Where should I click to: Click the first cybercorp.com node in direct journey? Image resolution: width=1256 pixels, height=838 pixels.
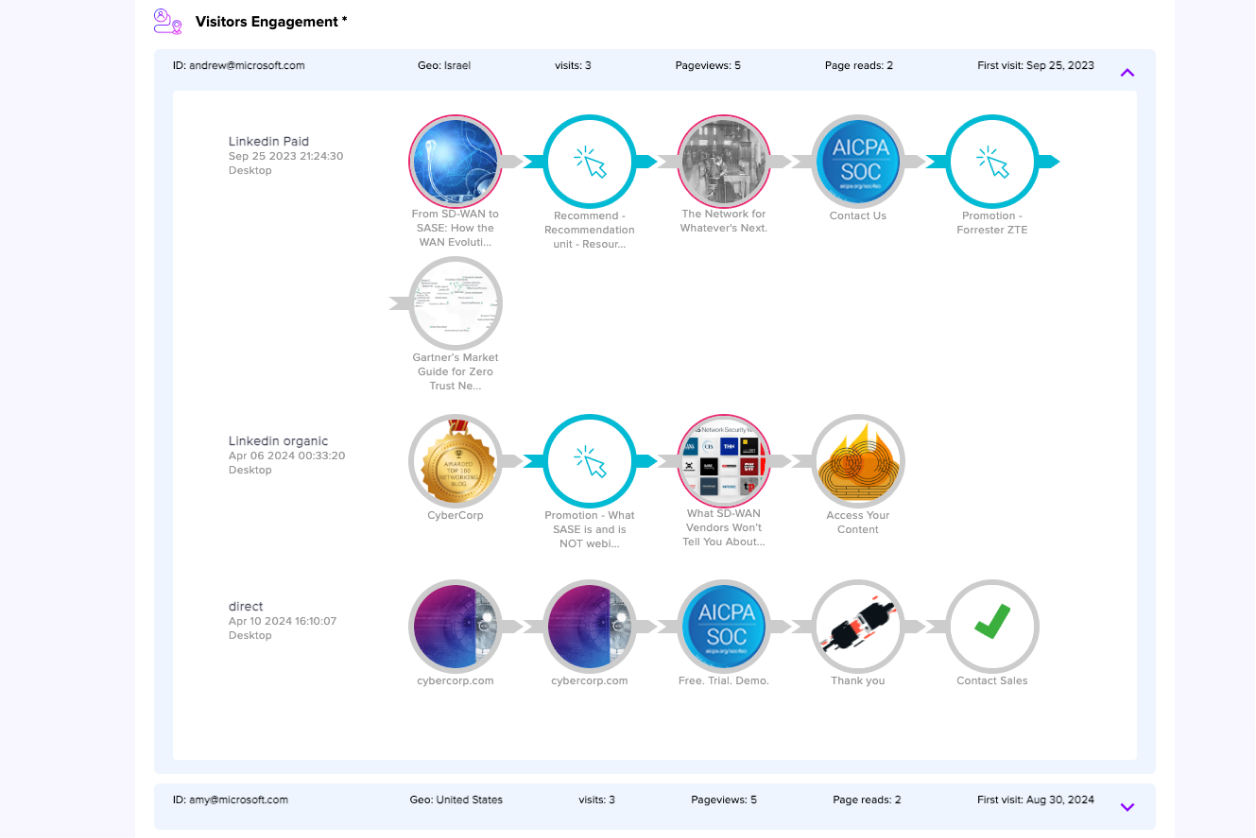455,627
